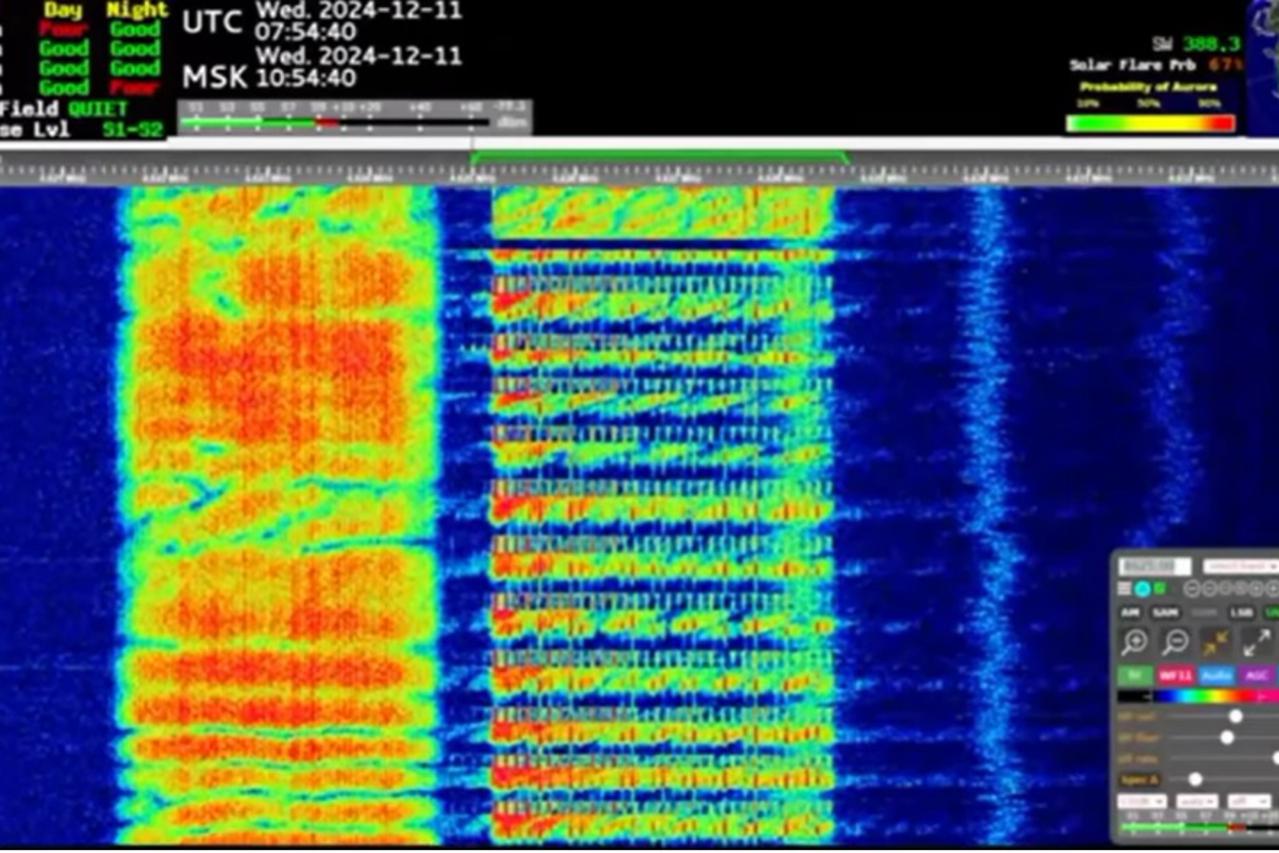Click the zoom out magnifier icon
This screenshot has width=1279, height=853.
coord(1175,643)
